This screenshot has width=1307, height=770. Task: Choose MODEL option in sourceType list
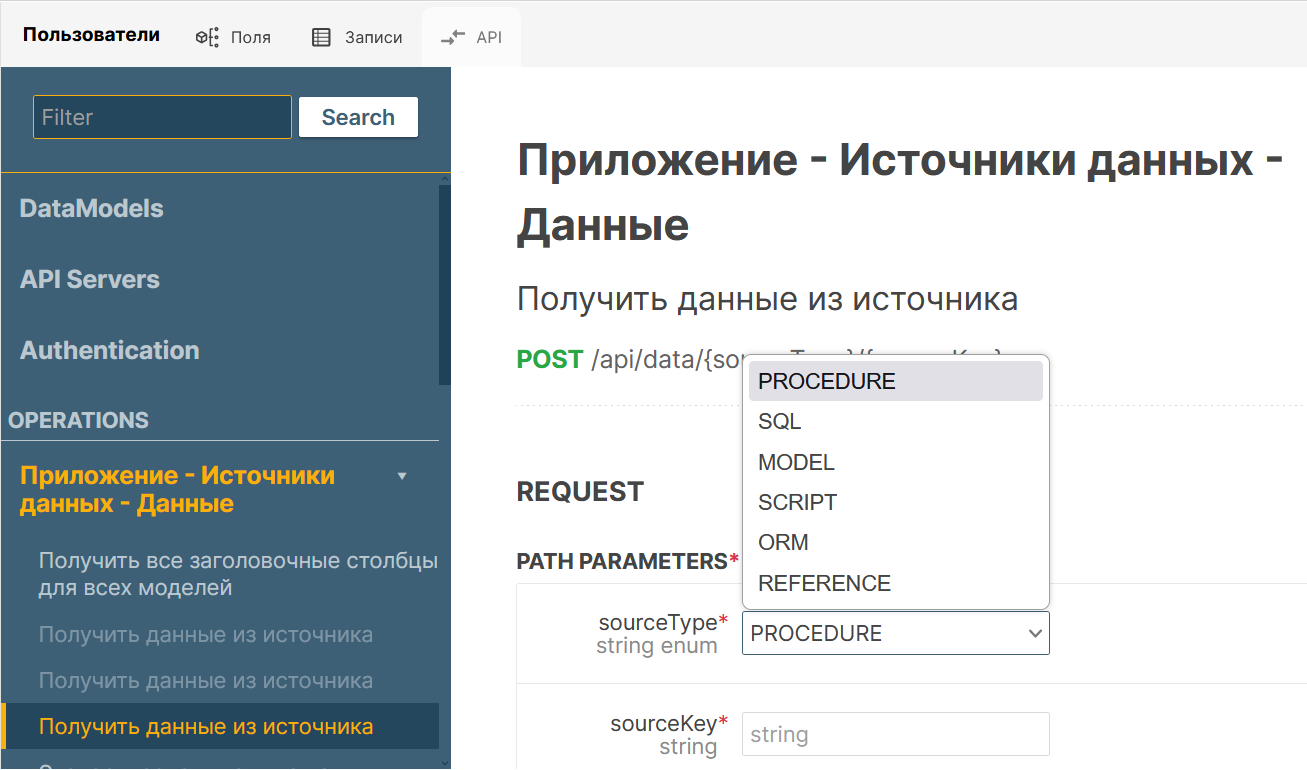pyautogui.click(x=796, y=462)
